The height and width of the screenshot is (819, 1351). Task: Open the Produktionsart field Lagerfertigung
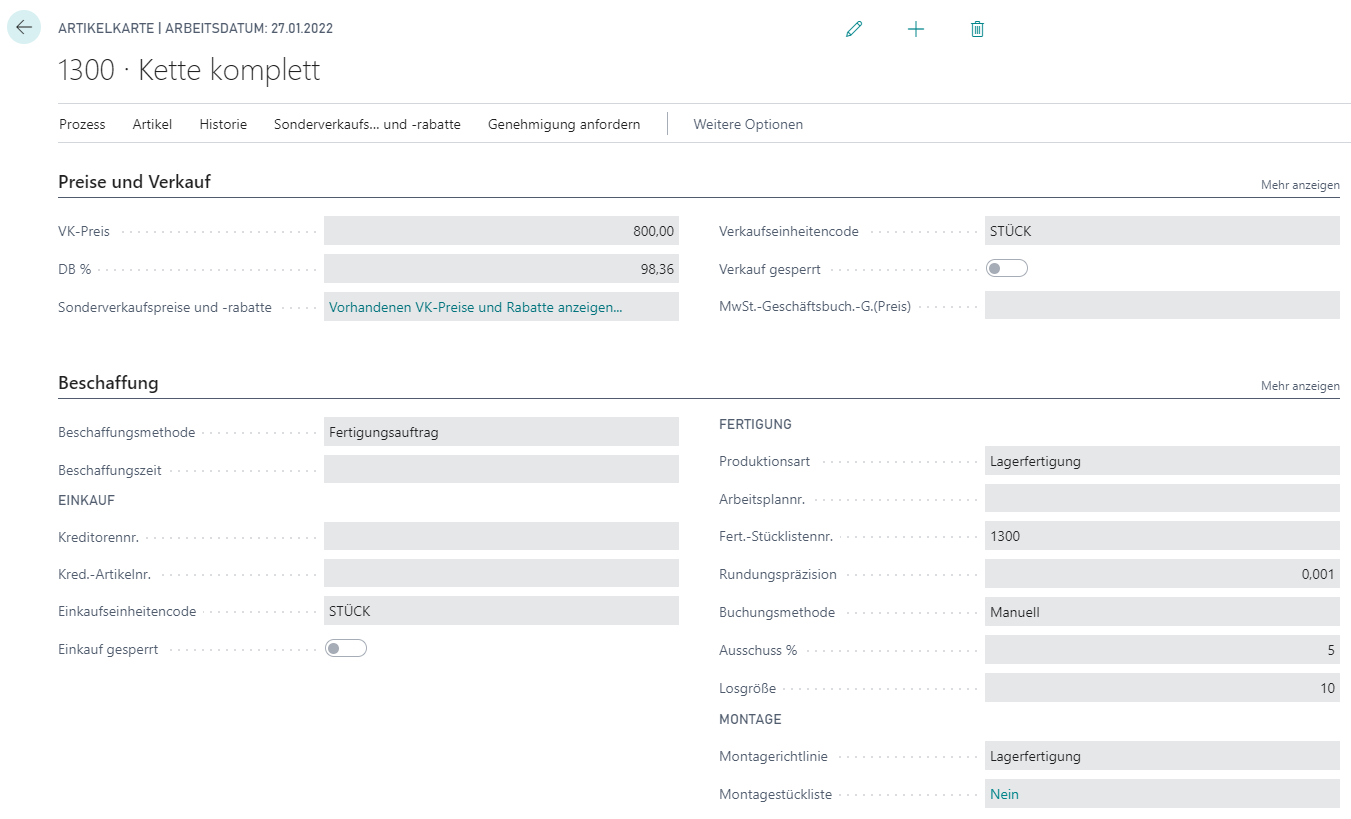tap(1162, 461)
